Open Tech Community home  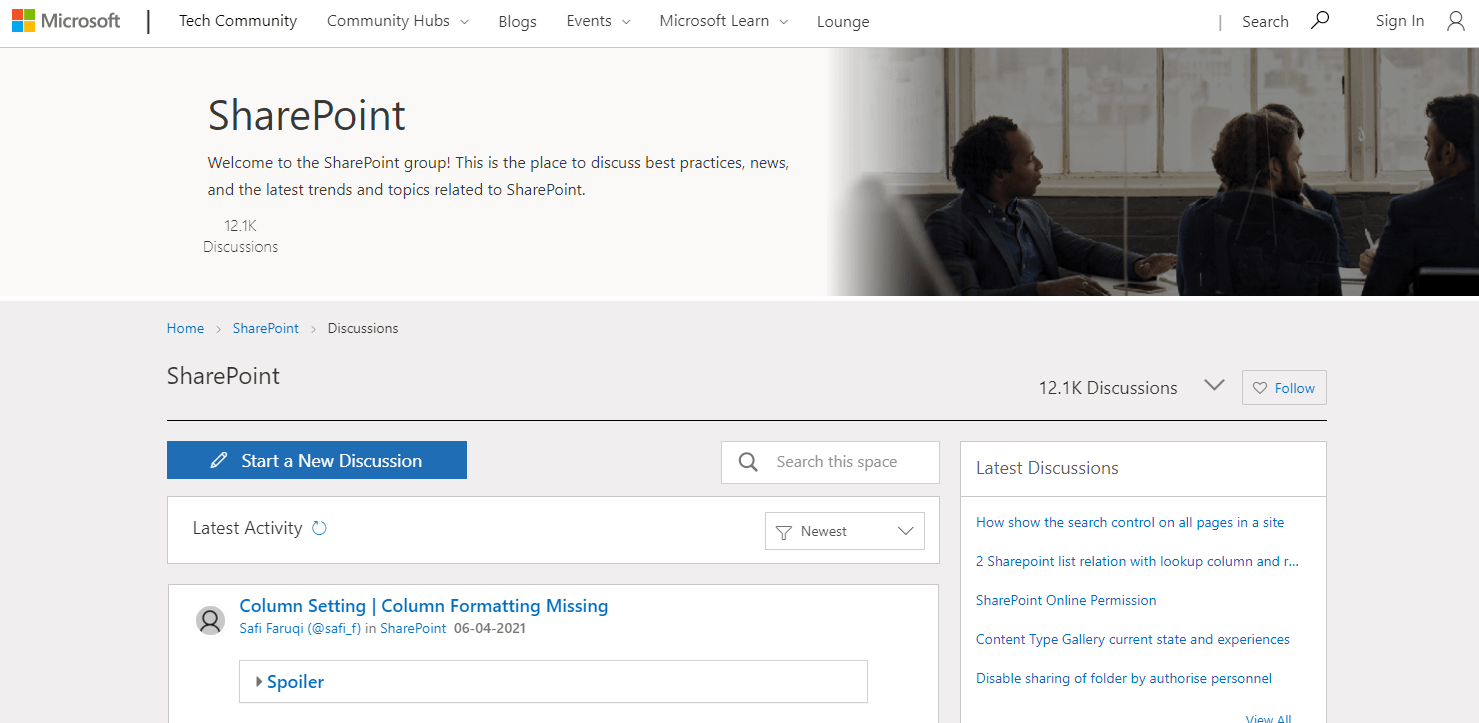(x=238, y=21)
